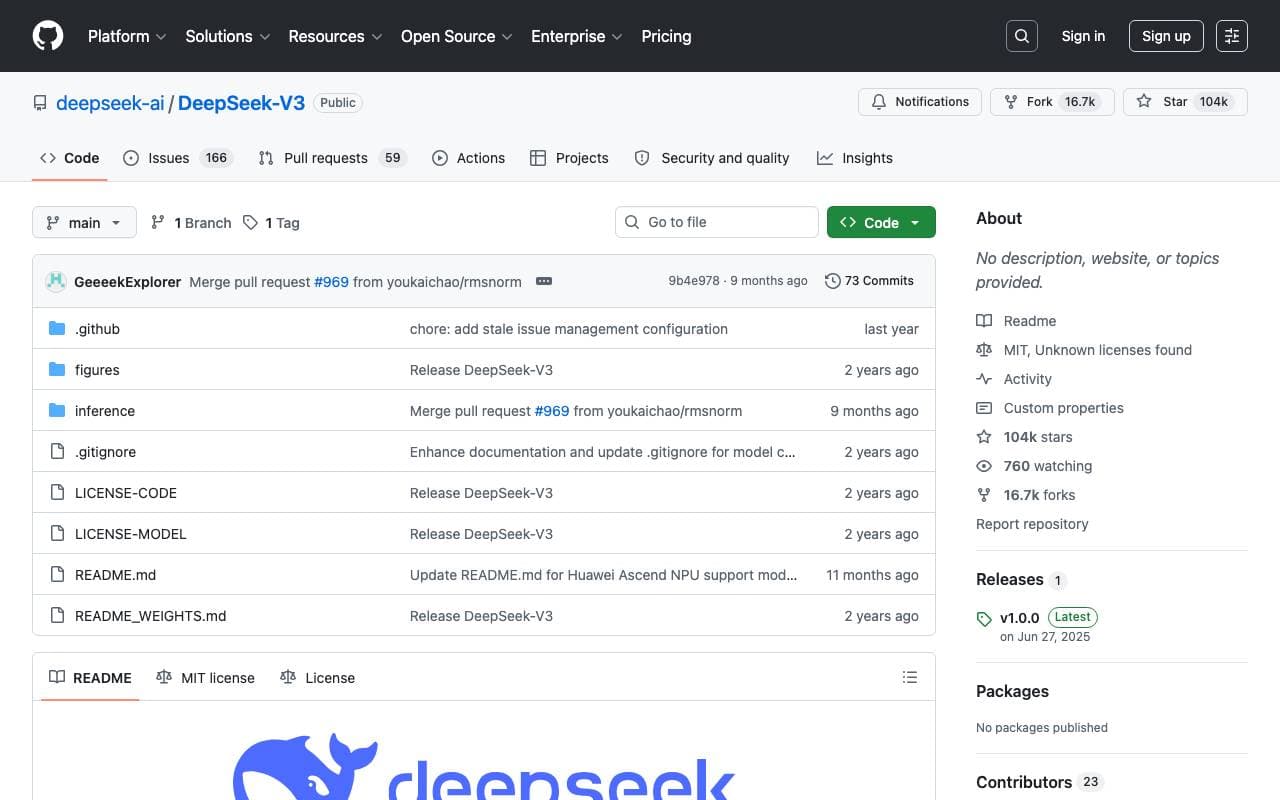The width and height of the screenshot is (1280, 800).
Task: Open the .github folder
Action: pos(97,329)
